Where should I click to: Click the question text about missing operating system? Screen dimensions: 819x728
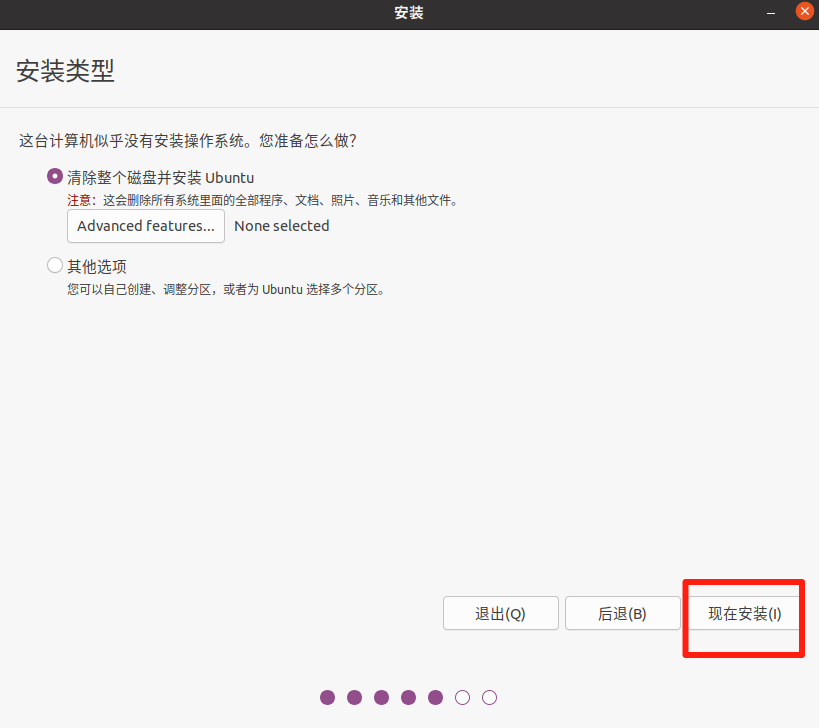point(188,140)
